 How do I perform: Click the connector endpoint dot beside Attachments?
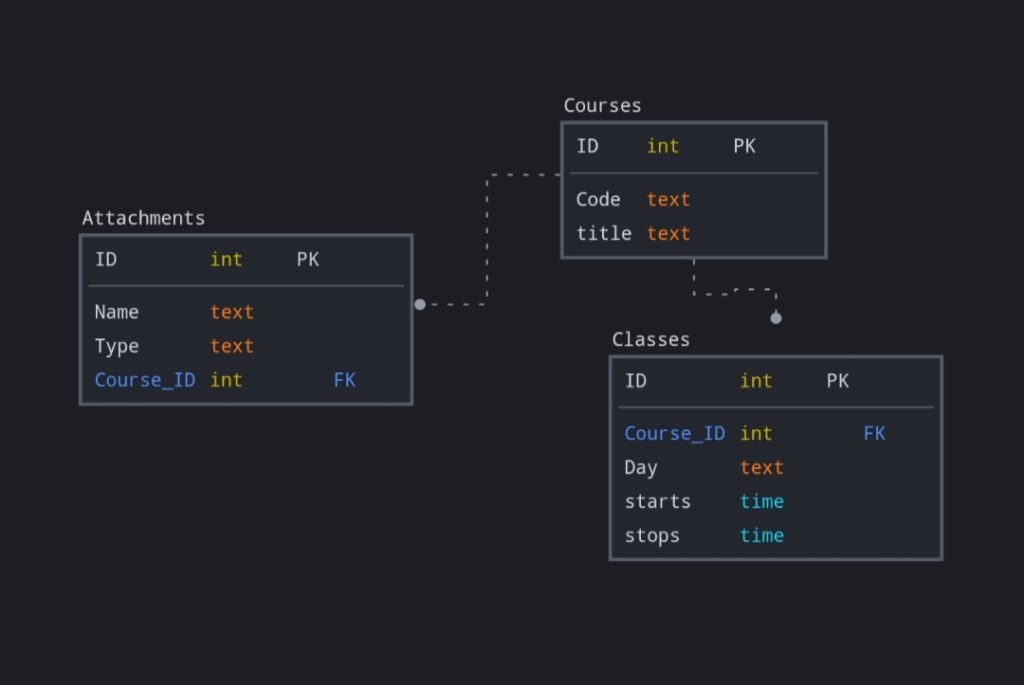[x=420, y=304]
